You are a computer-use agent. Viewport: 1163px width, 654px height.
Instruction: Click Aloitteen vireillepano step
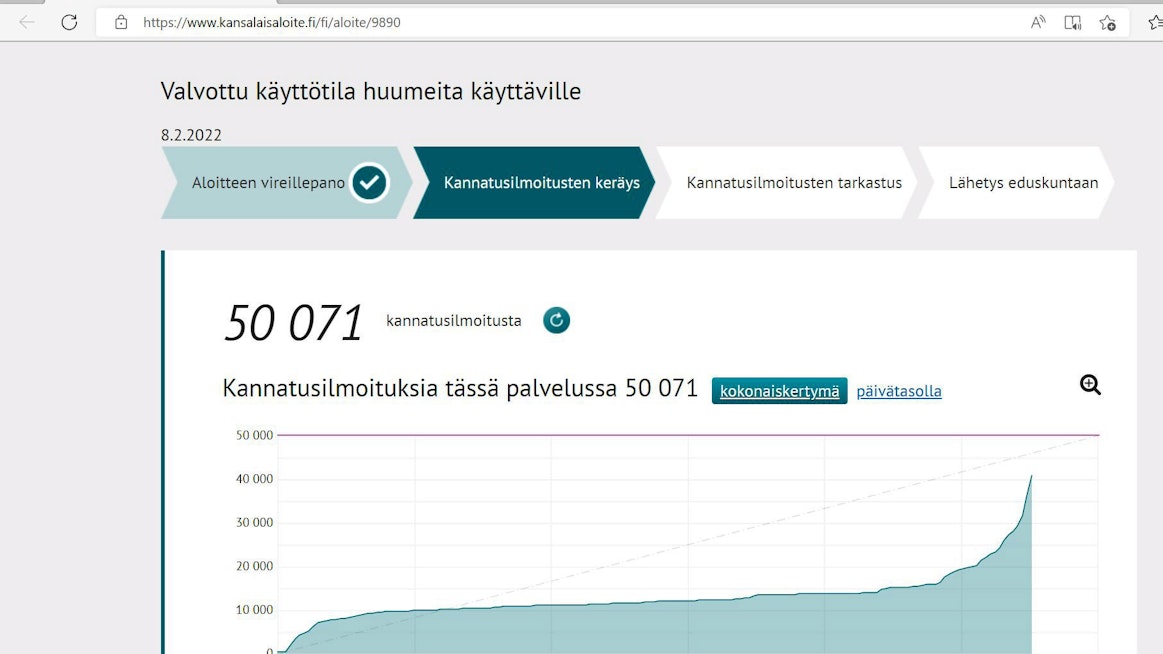click(x=286, y=182)
